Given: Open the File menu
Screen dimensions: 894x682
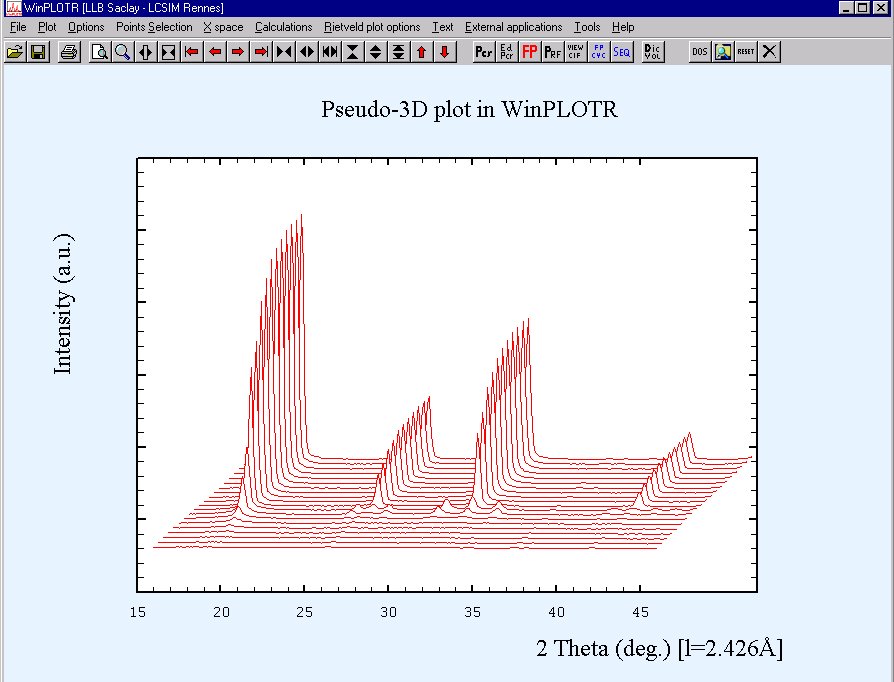Looking at the screenshot, I should tap(18, 27).
